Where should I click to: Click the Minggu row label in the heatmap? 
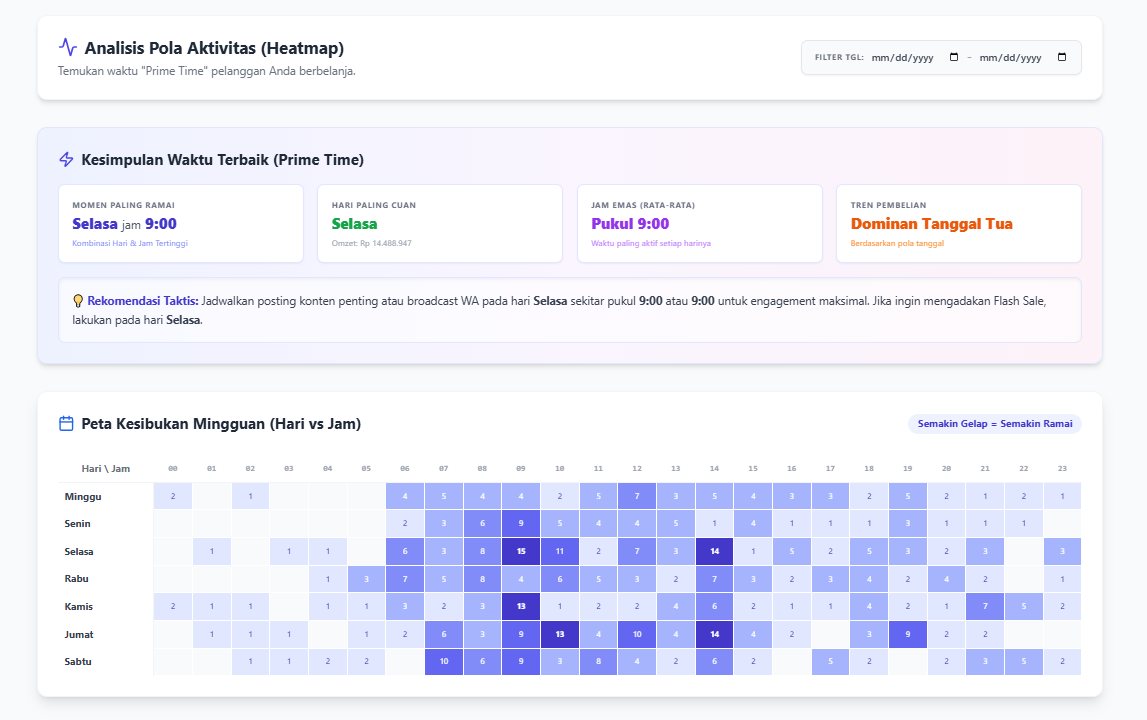click(82, 495)
